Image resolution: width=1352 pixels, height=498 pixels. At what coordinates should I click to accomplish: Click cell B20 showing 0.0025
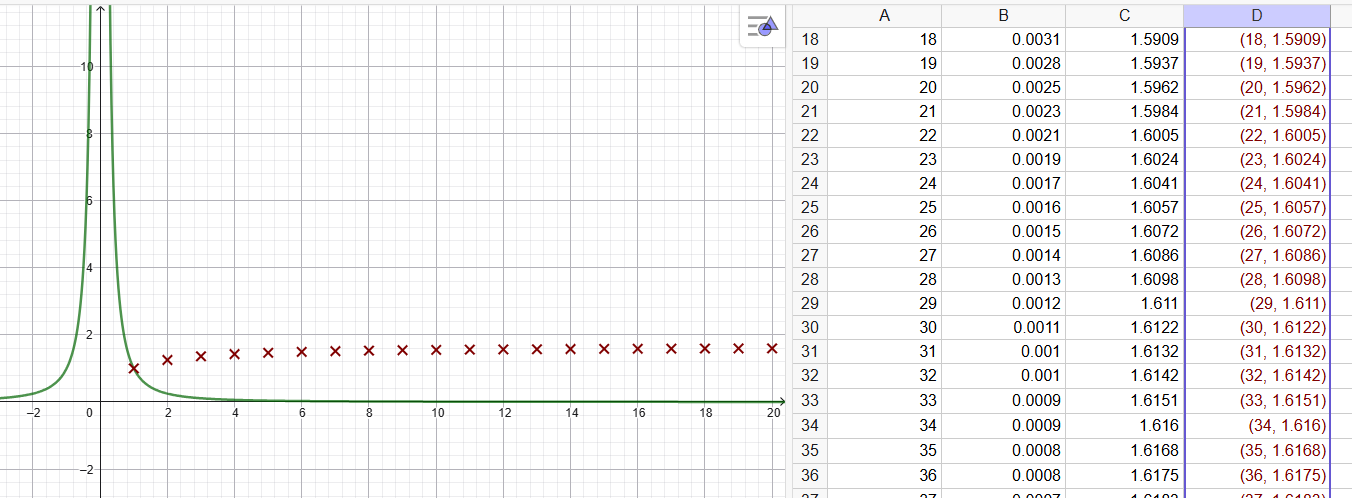click(1003, 88)
